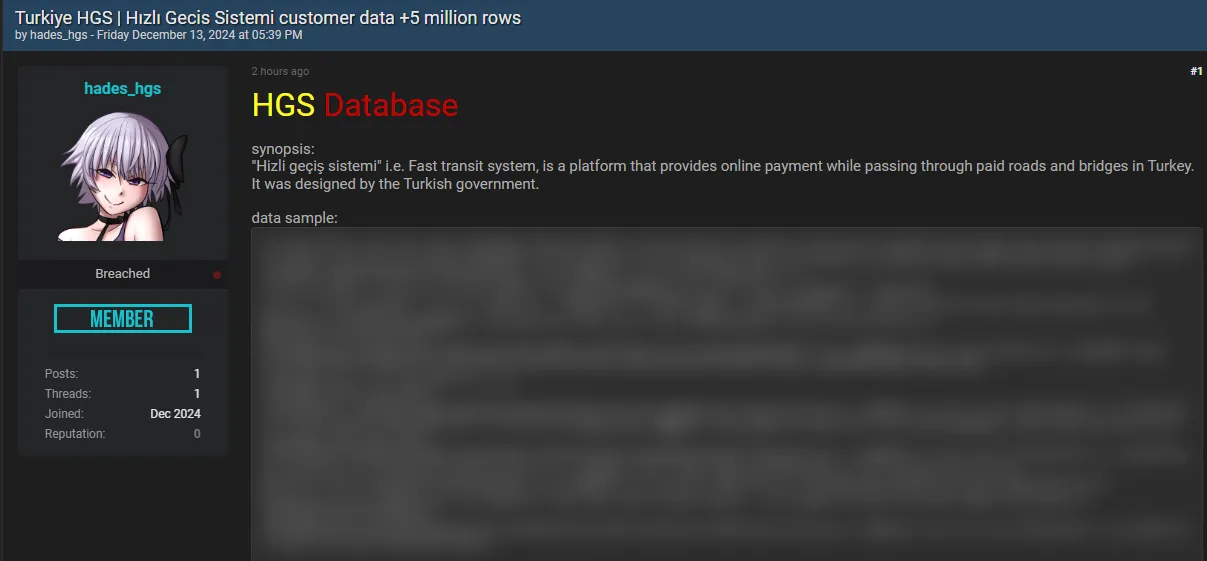The image size is (1207, 561).
Task: Click the "Breached" user title
Action: 123,274
